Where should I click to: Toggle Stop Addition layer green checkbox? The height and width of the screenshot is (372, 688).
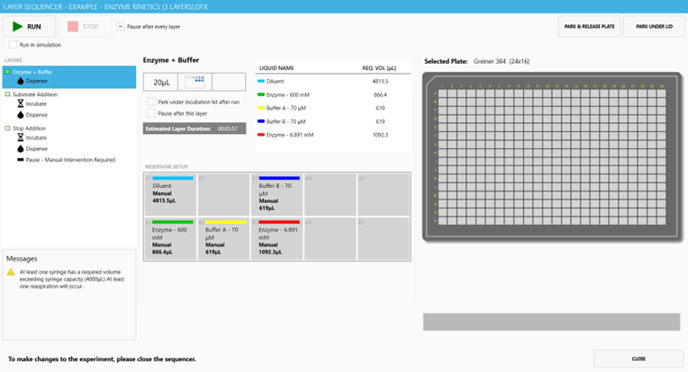pos(7,129)
